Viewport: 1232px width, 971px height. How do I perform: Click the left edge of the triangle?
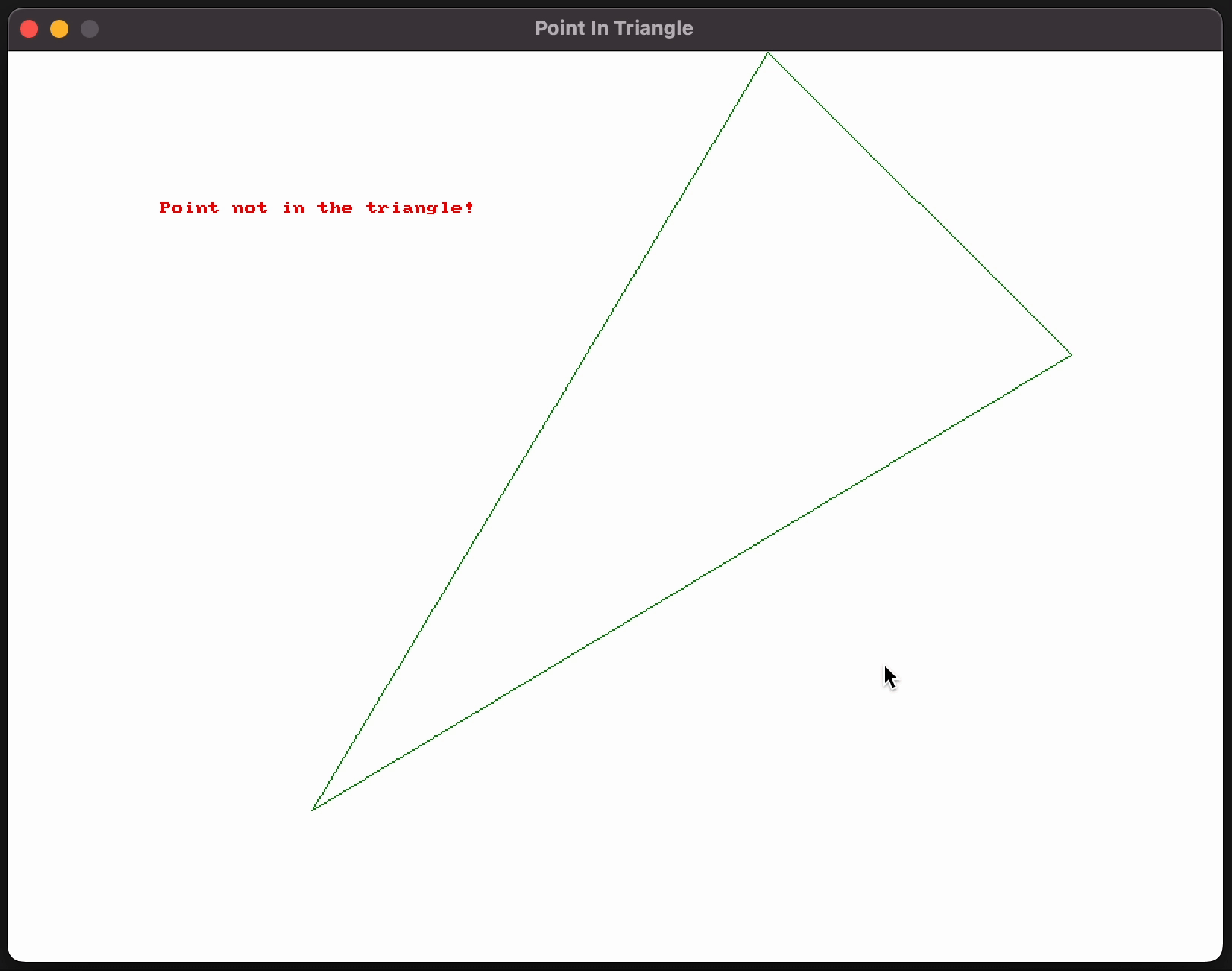(x=539, y=433)
